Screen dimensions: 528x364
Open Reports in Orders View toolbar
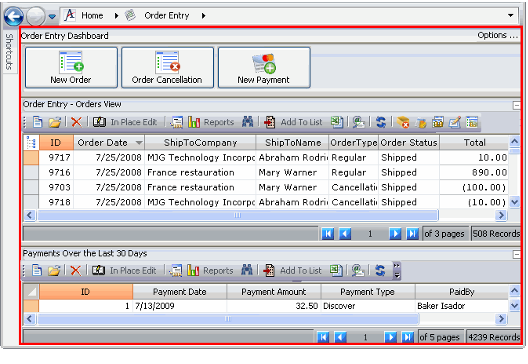point(211,122)
